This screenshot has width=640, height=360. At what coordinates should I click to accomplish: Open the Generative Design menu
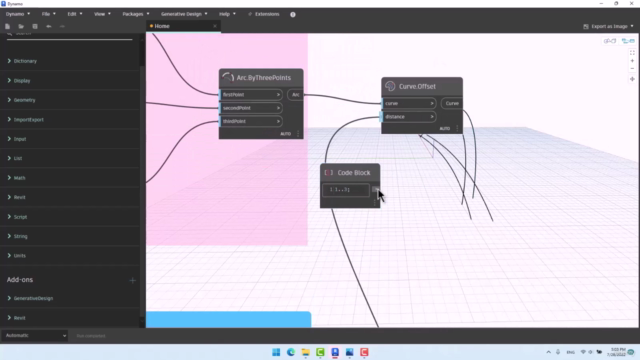pyautogui.click(x=184, y=14)
